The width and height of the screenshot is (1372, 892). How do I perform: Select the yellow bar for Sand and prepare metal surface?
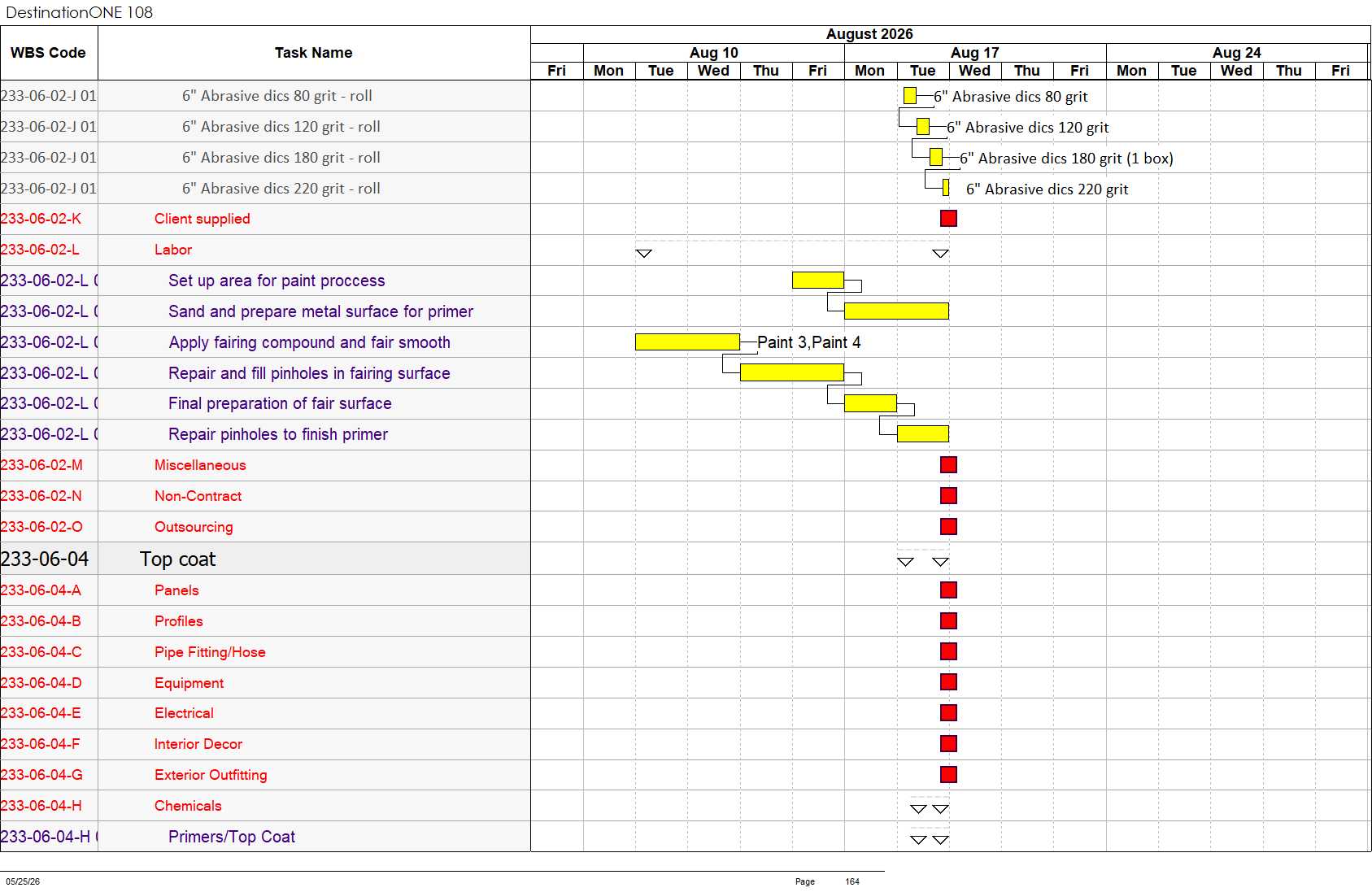896,311
